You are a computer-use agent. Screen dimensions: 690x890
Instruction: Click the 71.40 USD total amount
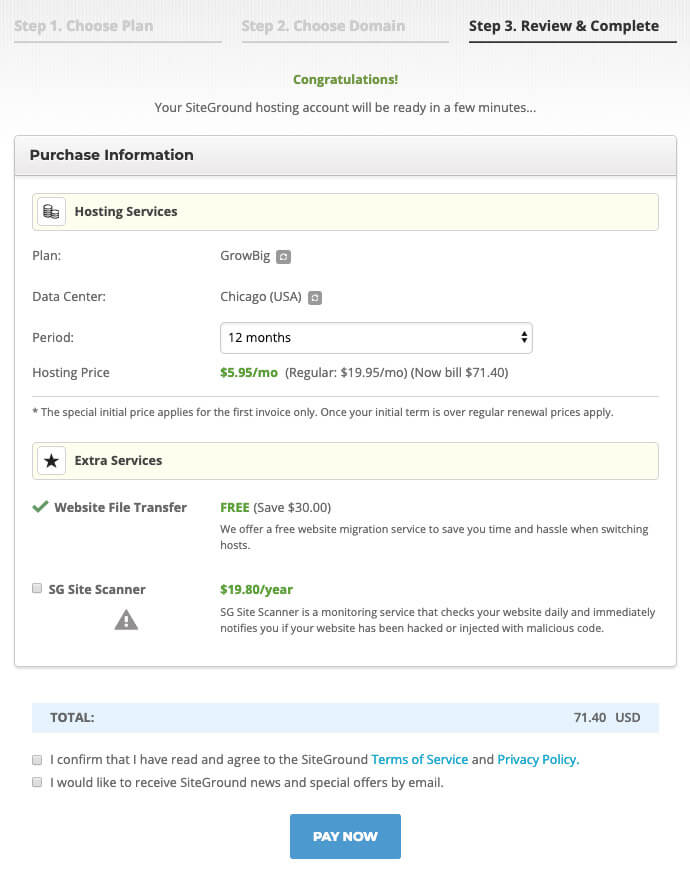tap(607, 717)
